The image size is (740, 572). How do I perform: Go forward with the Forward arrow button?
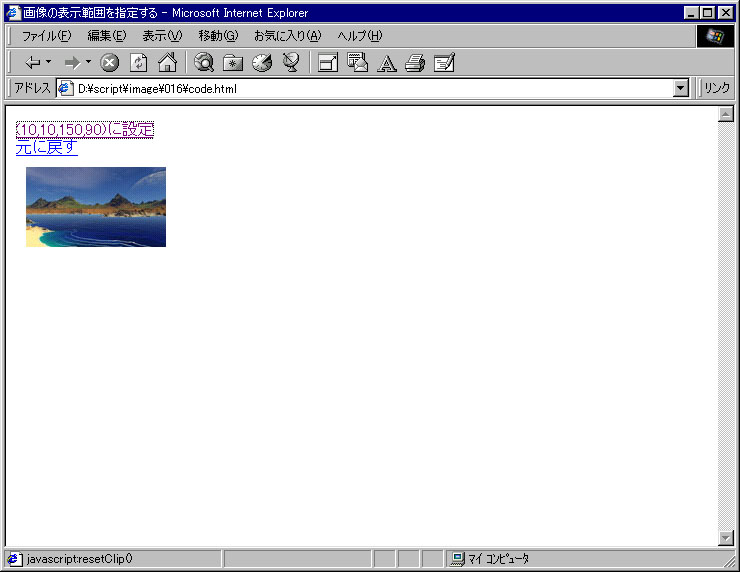pos(72,62)
